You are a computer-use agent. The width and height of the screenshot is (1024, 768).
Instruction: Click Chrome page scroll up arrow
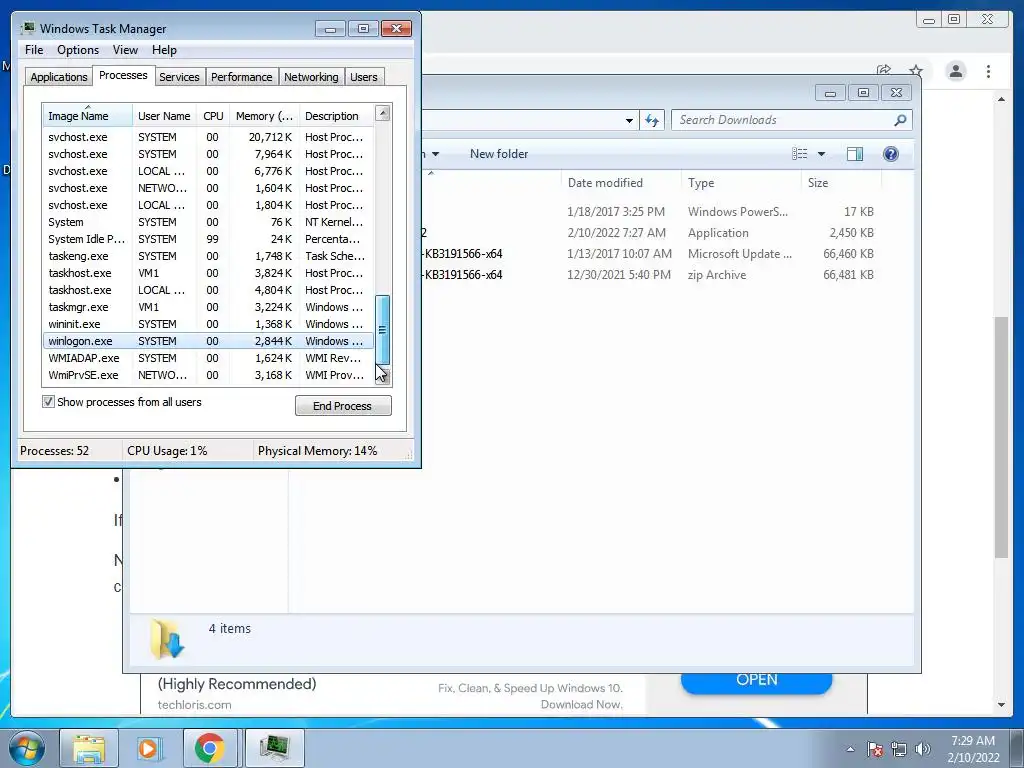[1001, 99]
